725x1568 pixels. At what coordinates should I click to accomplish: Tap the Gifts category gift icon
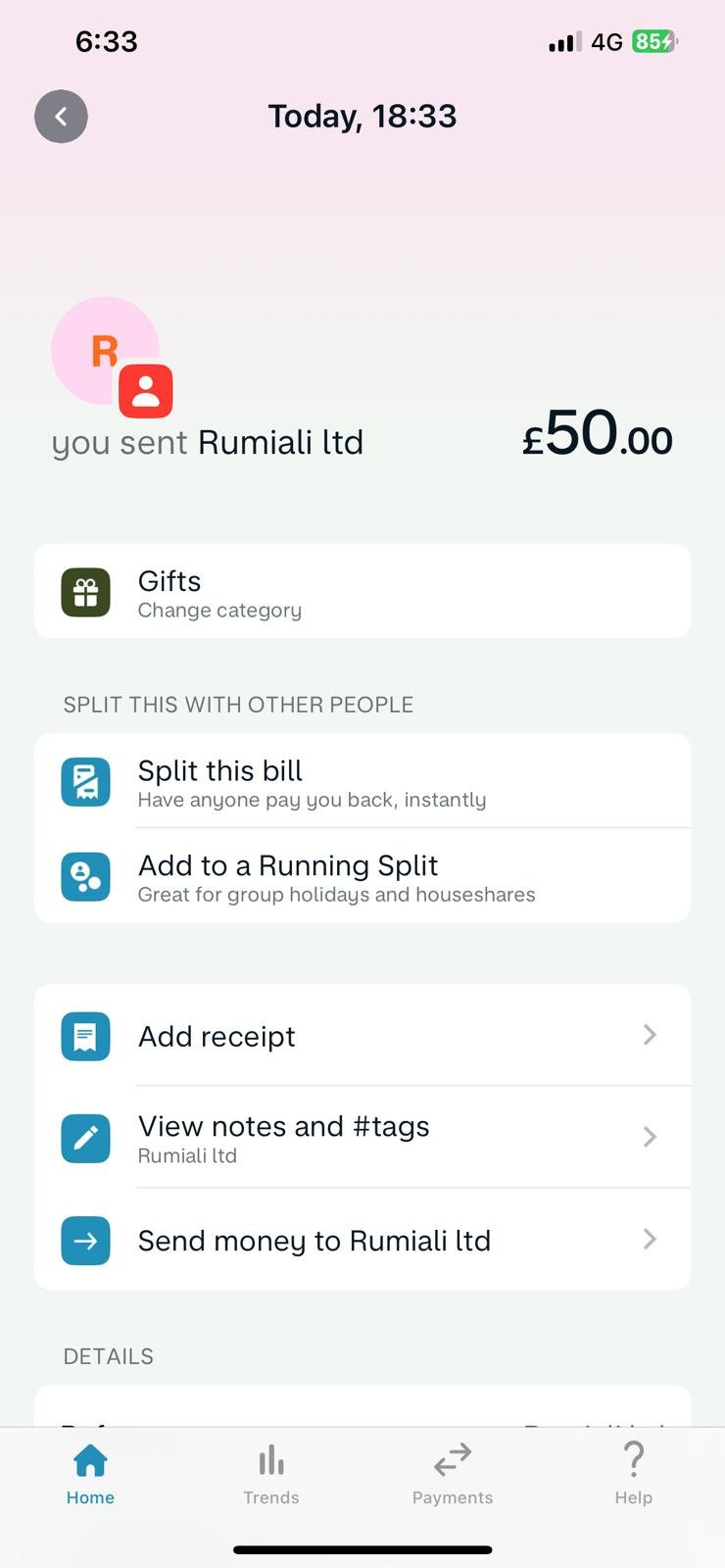[85, 592]
